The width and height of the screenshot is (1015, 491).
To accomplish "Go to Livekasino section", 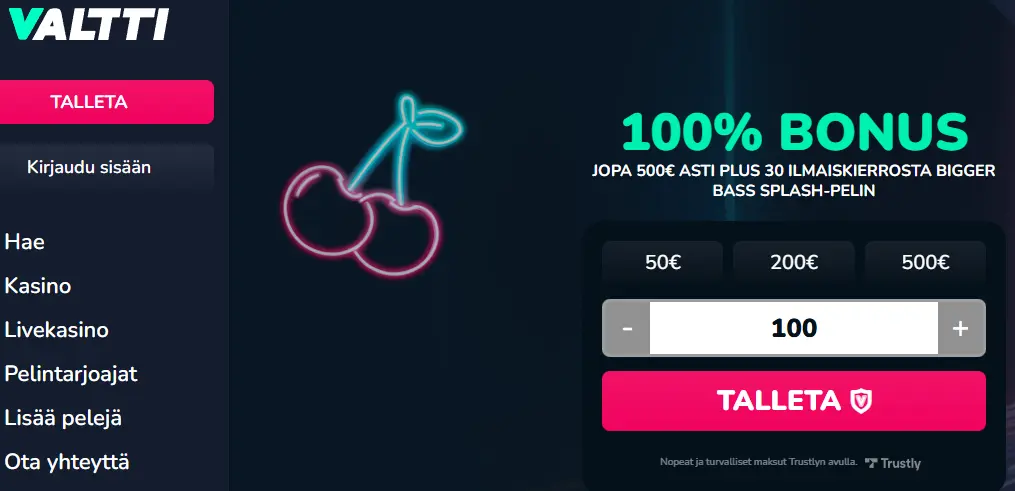I will tap(56, 330).
